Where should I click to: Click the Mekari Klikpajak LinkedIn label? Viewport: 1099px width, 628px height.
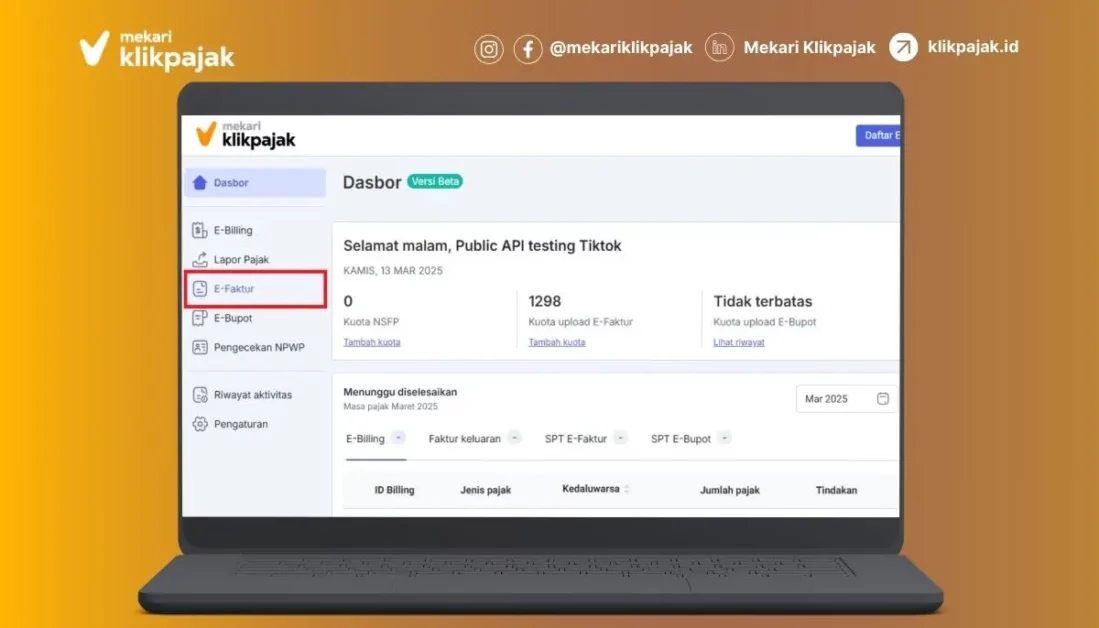point(810,48)
